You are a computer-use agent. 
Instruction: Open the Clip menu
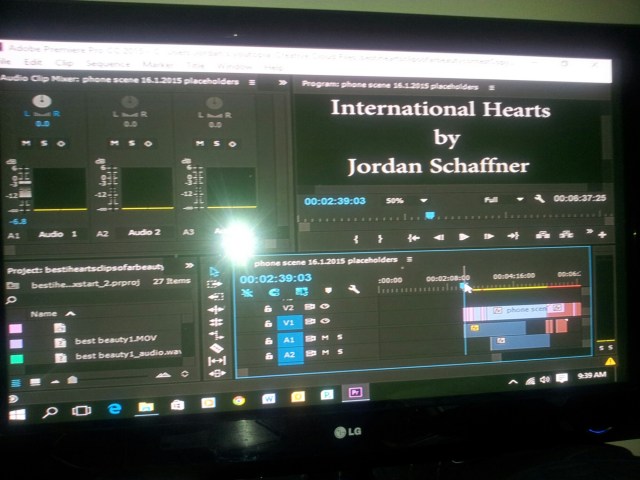[64, 63]
